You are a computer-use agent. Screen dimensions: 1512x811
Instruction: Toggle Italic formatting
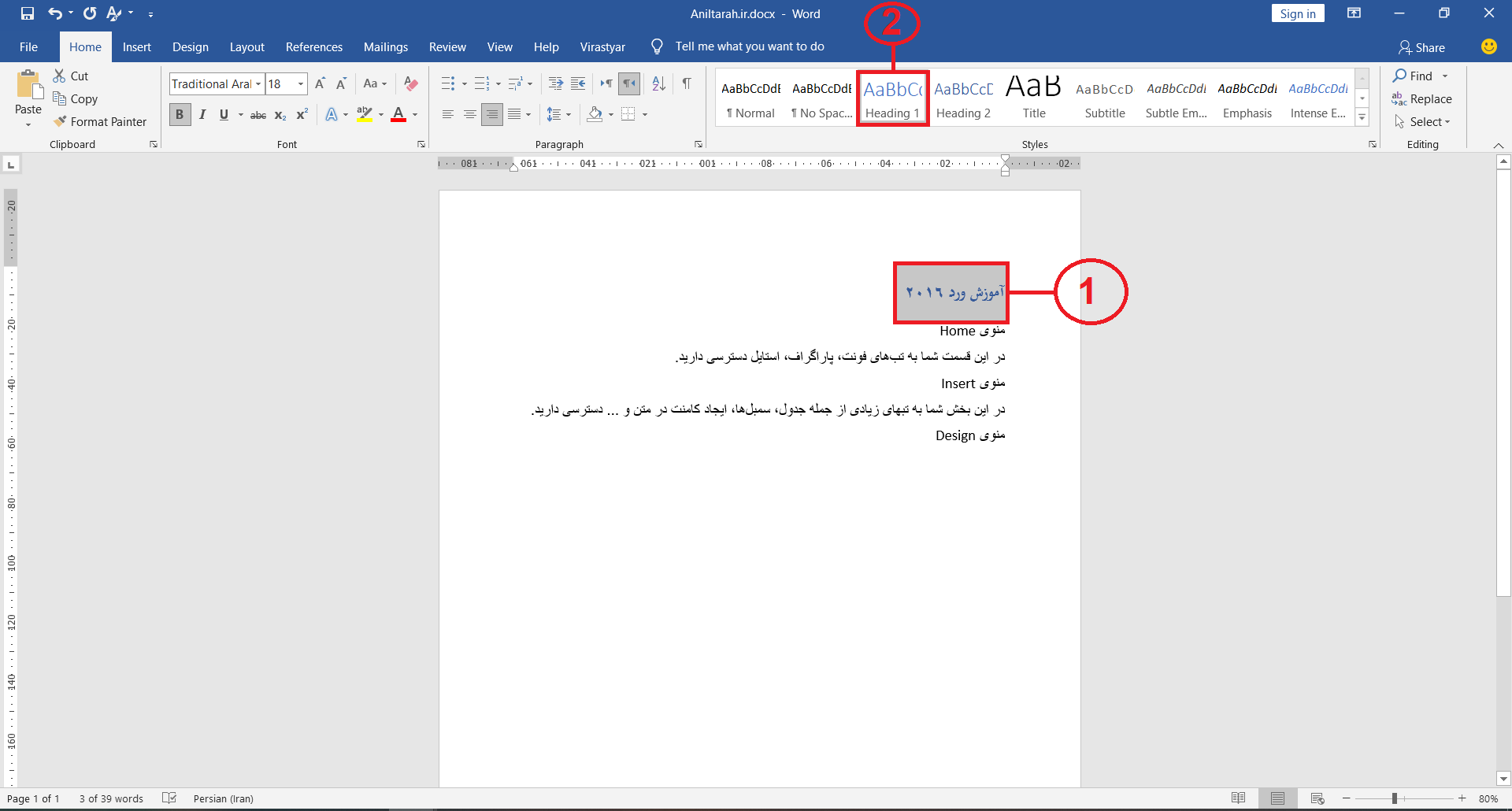[x=202, y=115]
